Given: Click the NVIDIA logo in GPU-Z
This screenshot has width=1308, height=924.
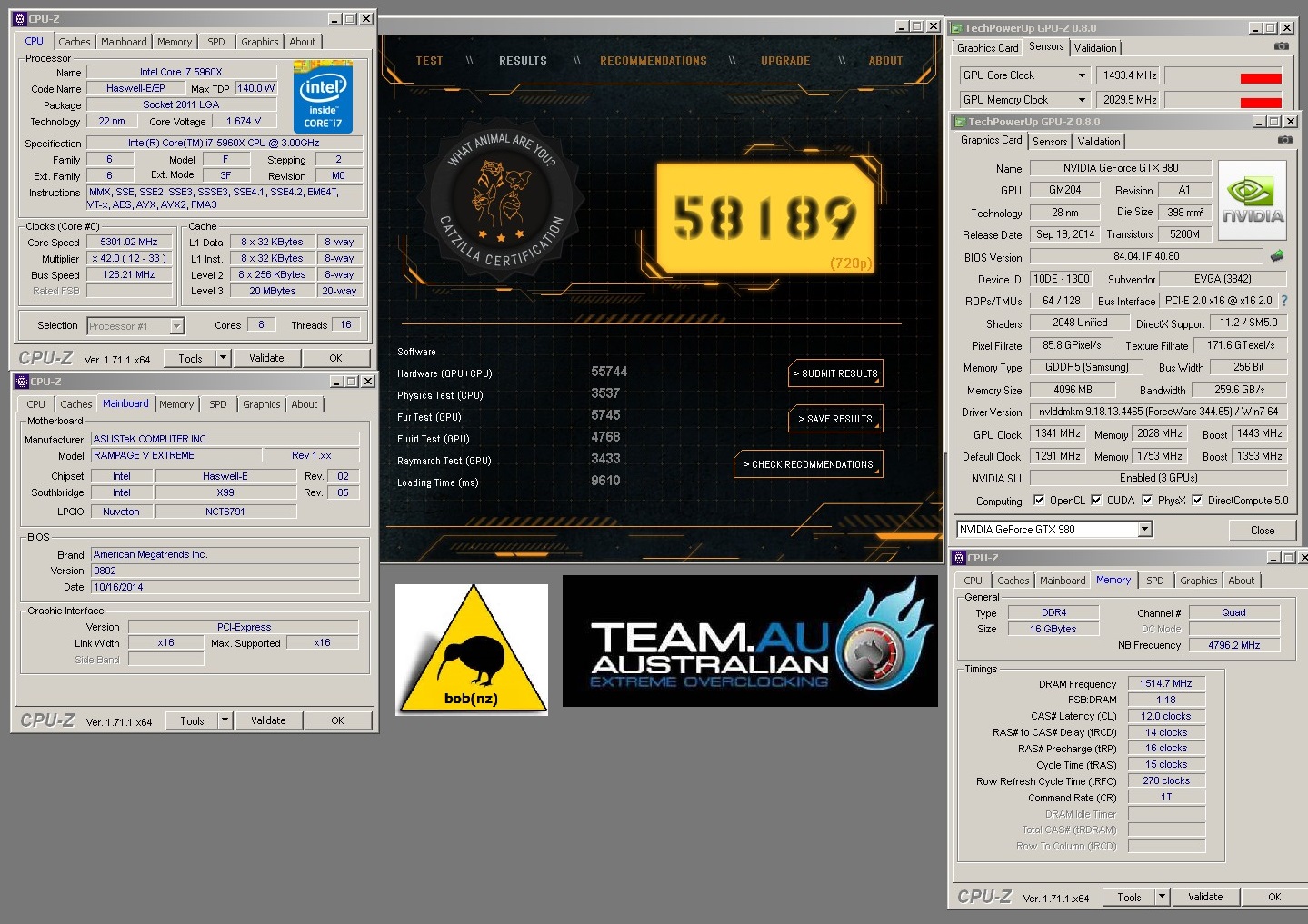Looking at the screenshot, I should click(1253, 201).
